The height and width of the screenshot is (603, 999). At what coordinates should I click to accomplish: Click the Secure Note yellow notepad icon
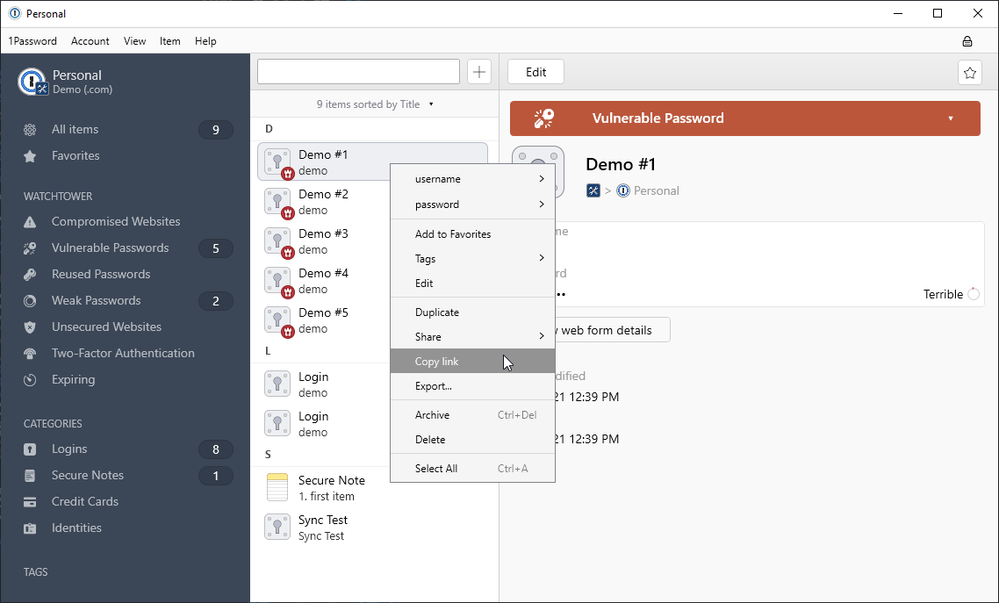pos(277,488)
